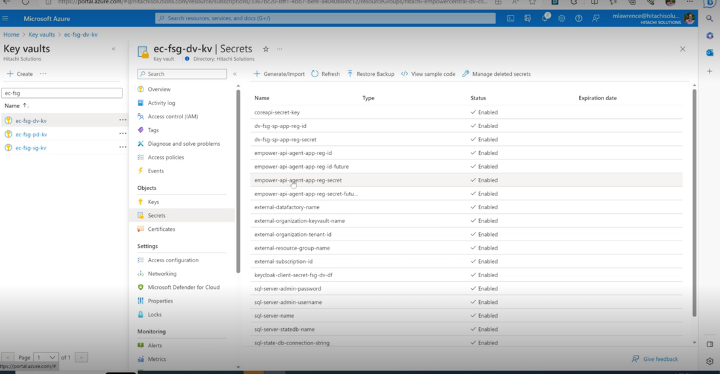
Task: Open Locks menu item
Action: pos(154,315)
